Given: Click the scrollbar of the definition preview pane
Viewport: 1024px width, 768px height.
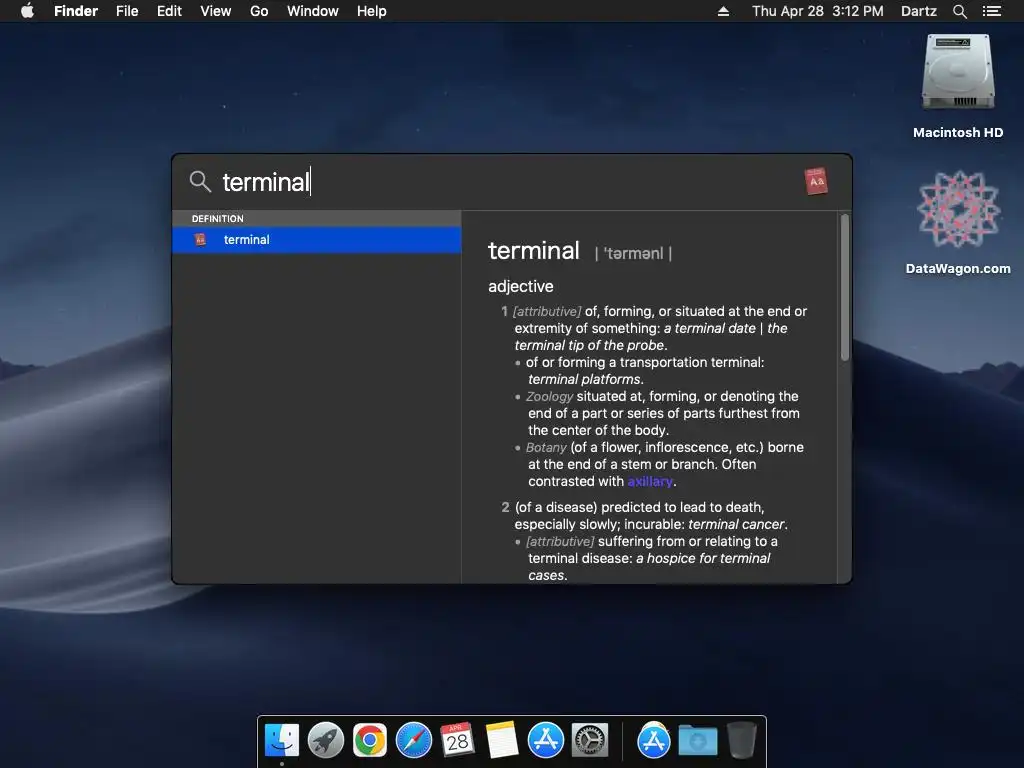Looking at the screenshot, I should tap(844, 287).
